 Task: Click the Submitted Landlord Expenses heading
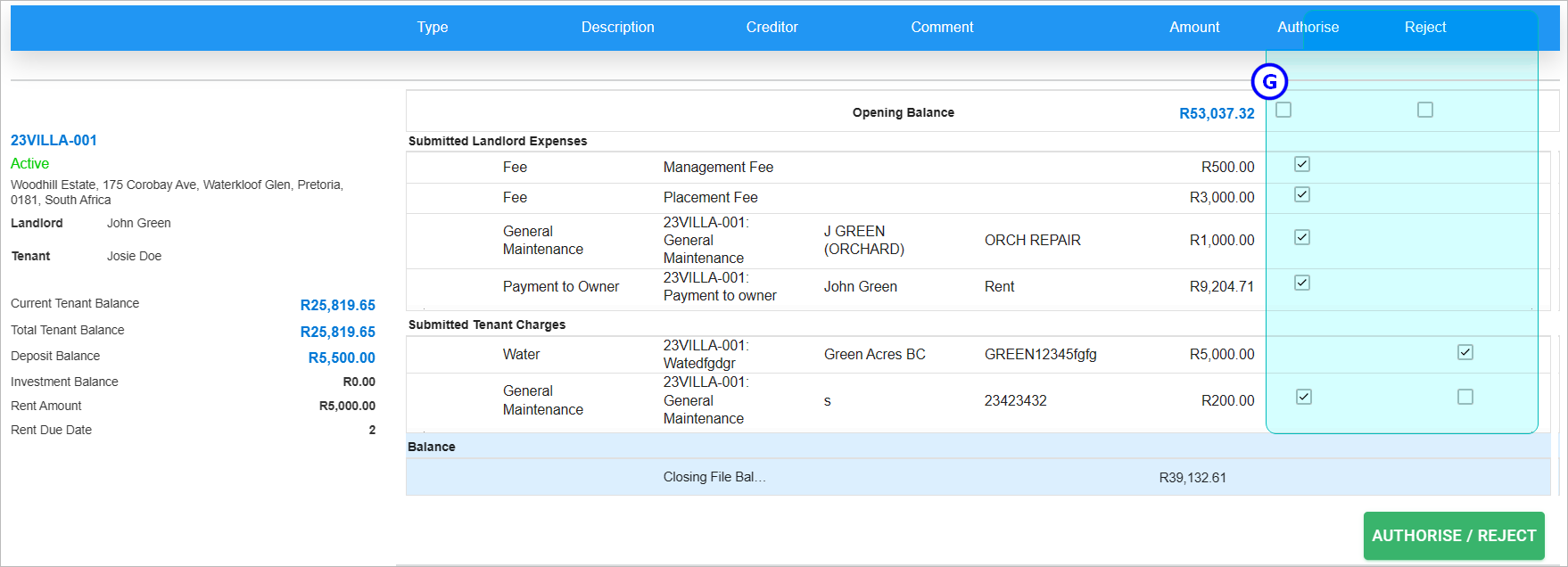coord(498,141)
